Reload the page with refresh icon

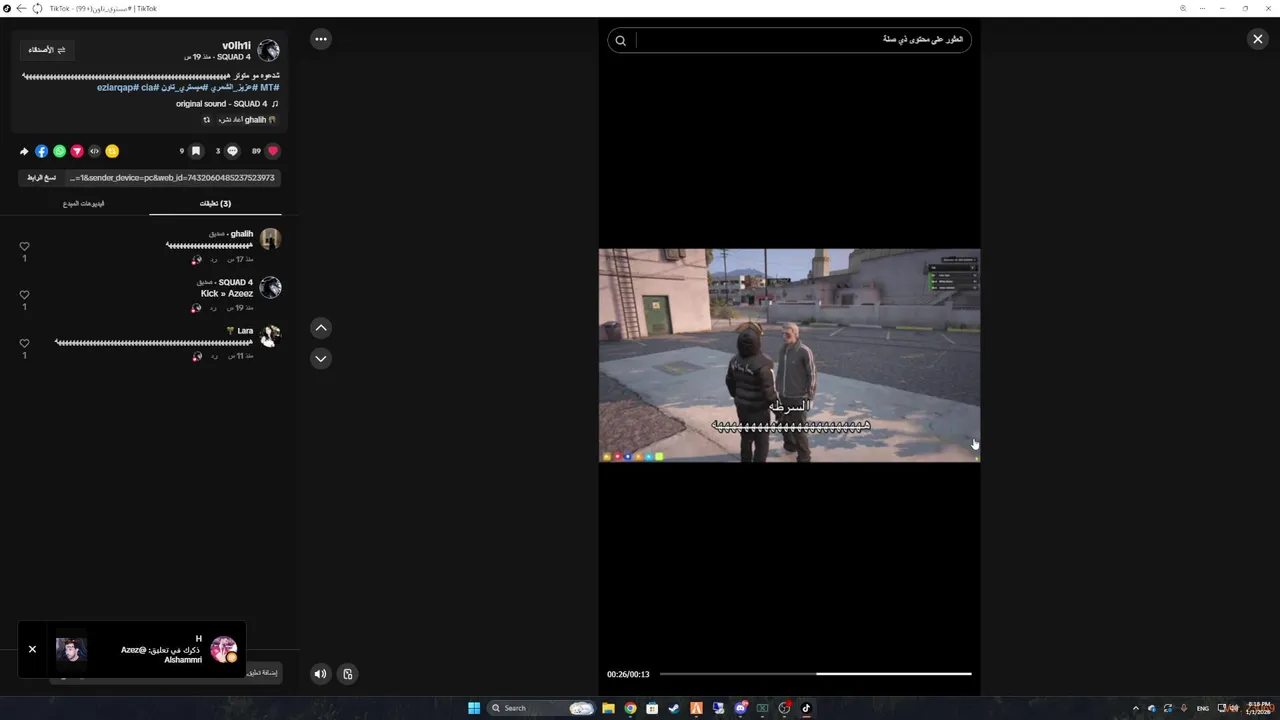coord(37,8)
